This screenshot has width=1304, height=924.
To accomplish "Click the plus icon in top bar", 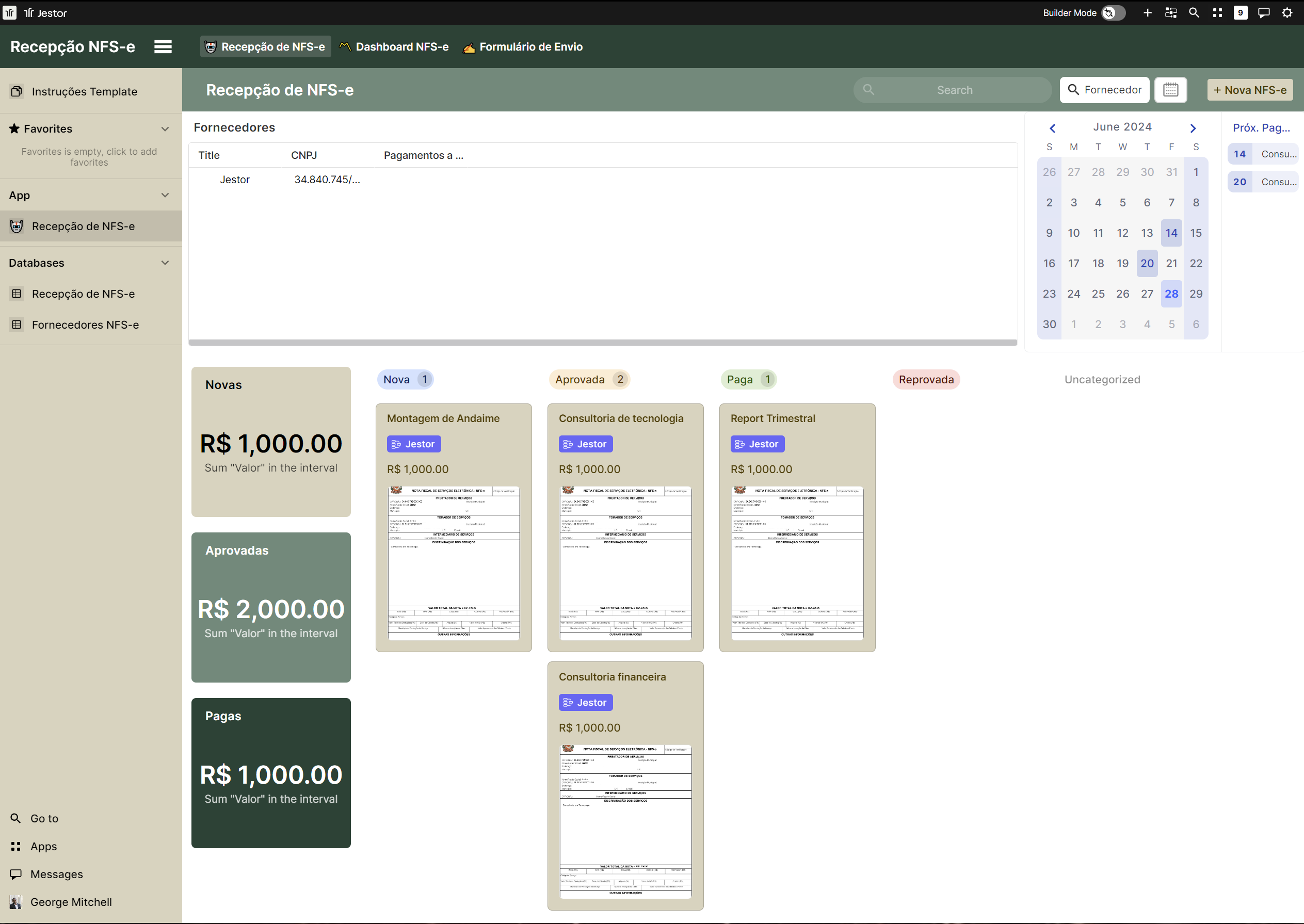I will tap(1148, 12).
